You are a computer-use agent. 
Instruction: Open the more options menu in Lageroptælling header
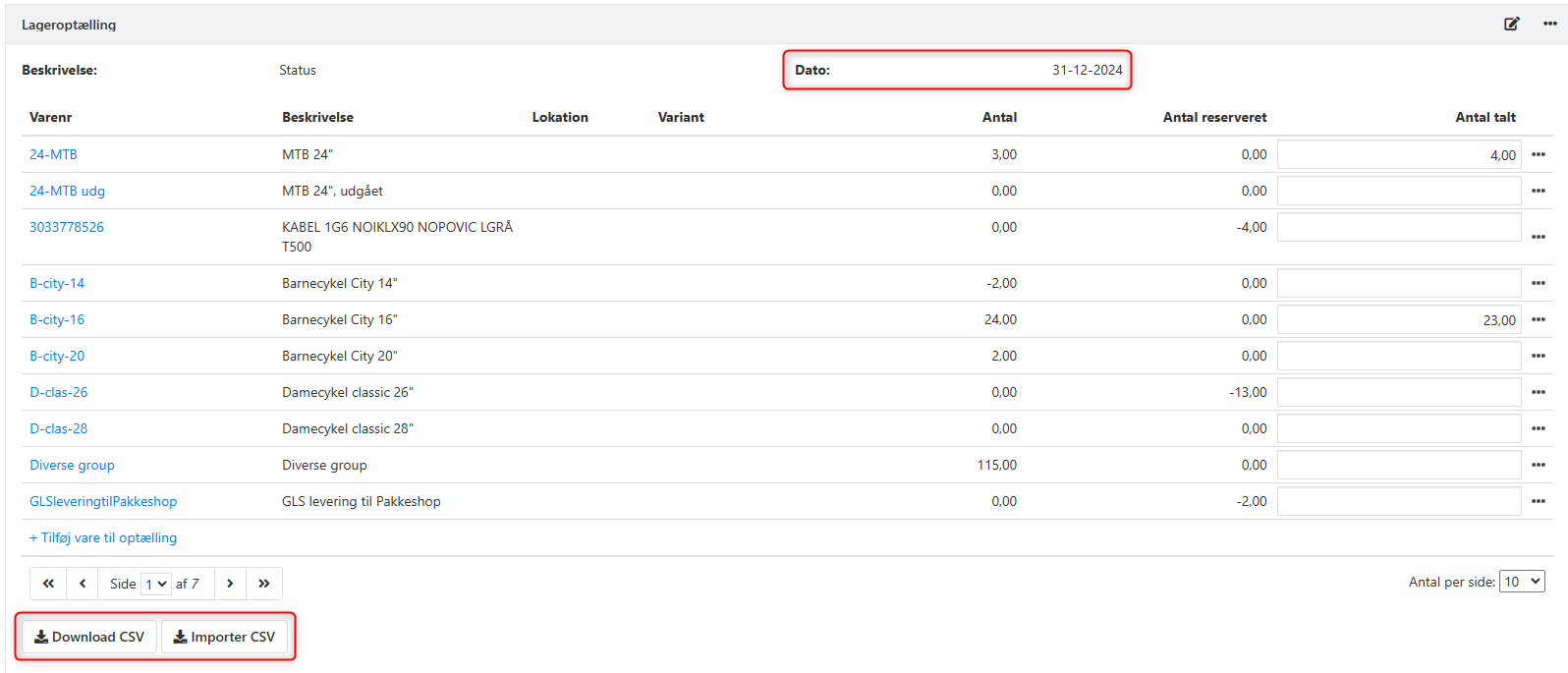[x=1549, y=24]
